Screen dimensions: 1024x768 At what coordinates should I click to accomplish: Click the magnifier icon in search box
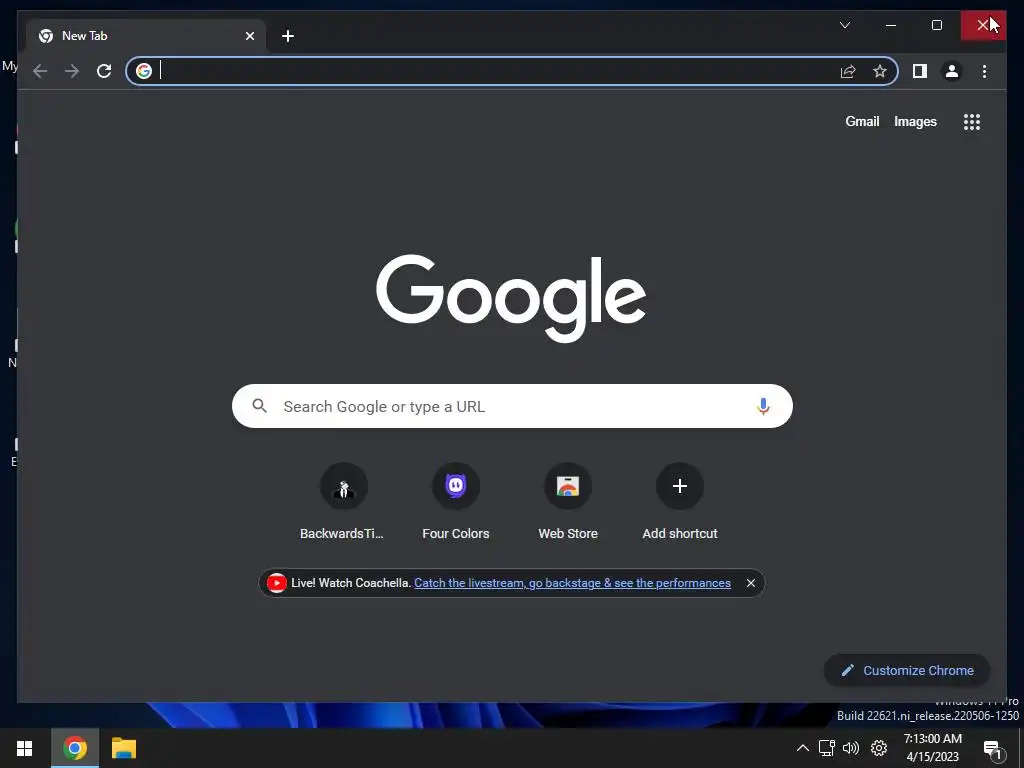260,406
